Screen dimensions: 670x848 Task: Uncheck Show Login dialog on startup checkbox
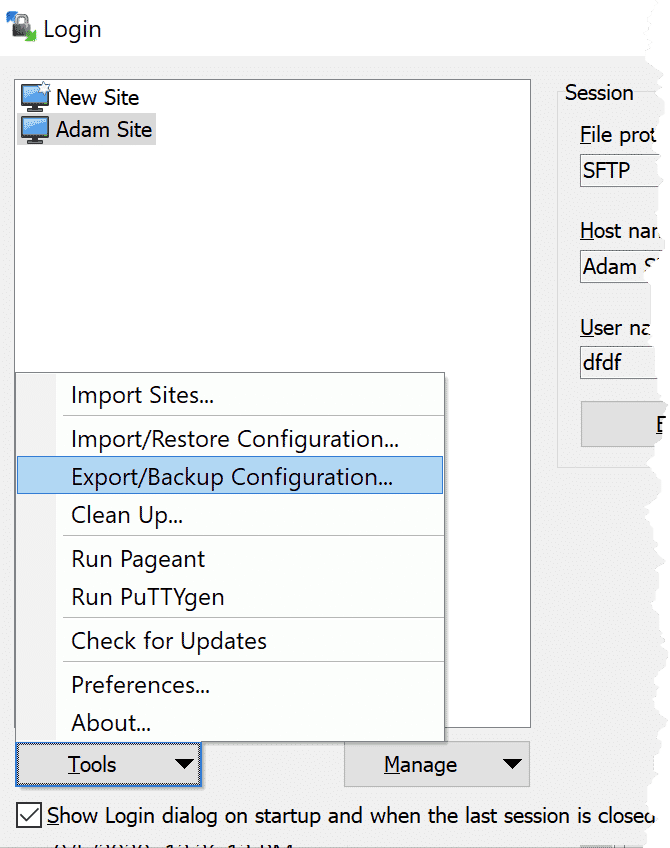click(x=29, y=814)
